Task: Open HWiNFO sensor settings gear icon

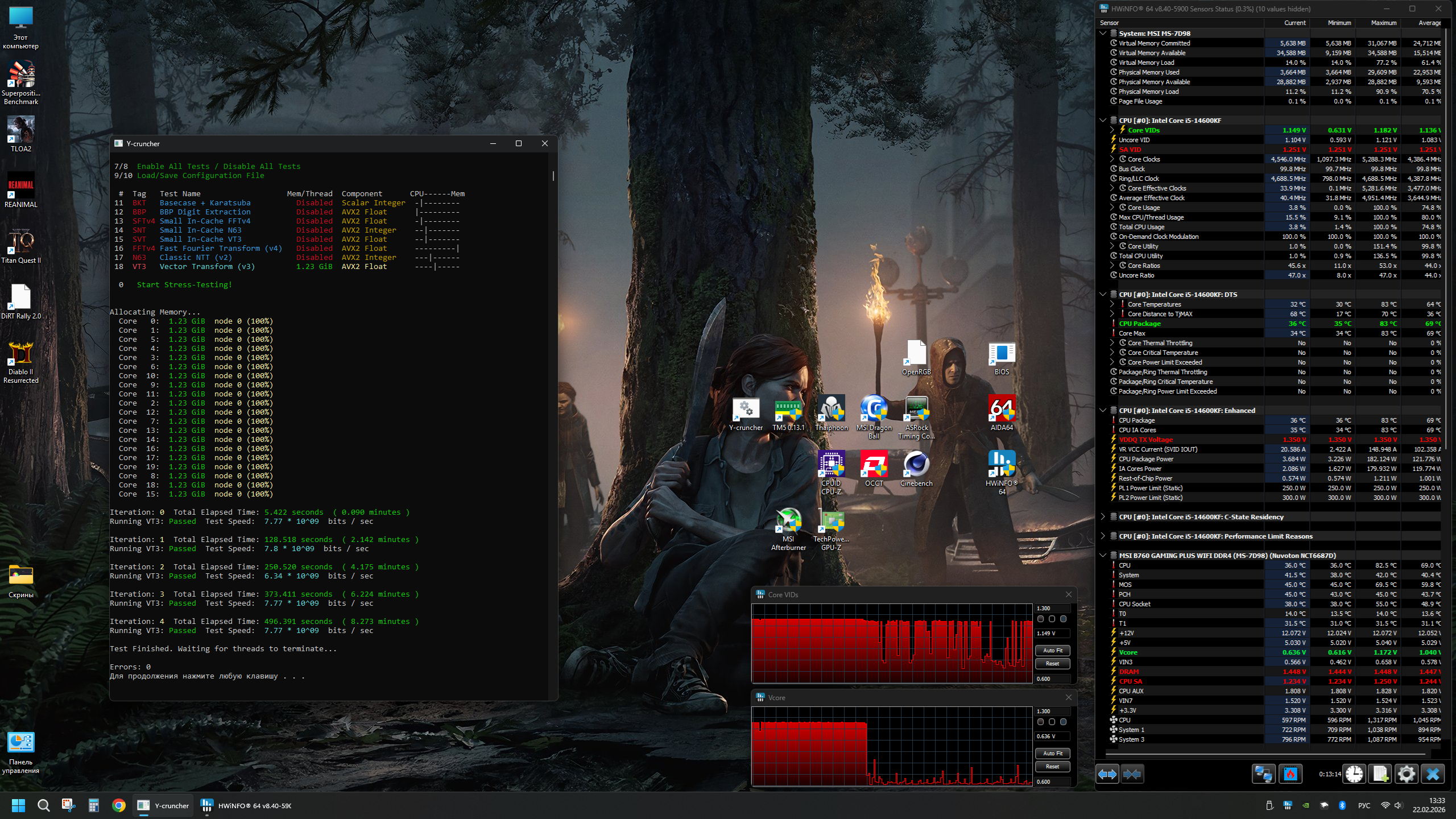Action: coord(1407,774)
